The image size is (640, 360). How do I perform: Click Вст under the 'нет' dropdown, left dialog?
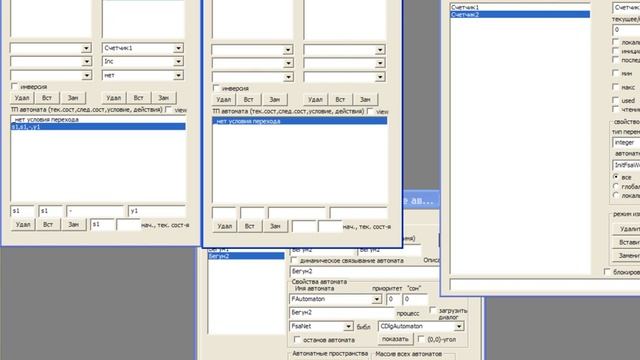(138, 98)
